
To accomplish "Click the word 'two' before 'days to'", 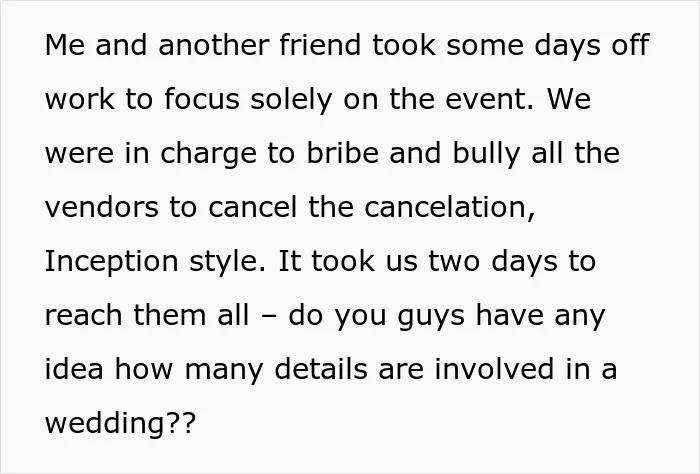I will (454, 262).
